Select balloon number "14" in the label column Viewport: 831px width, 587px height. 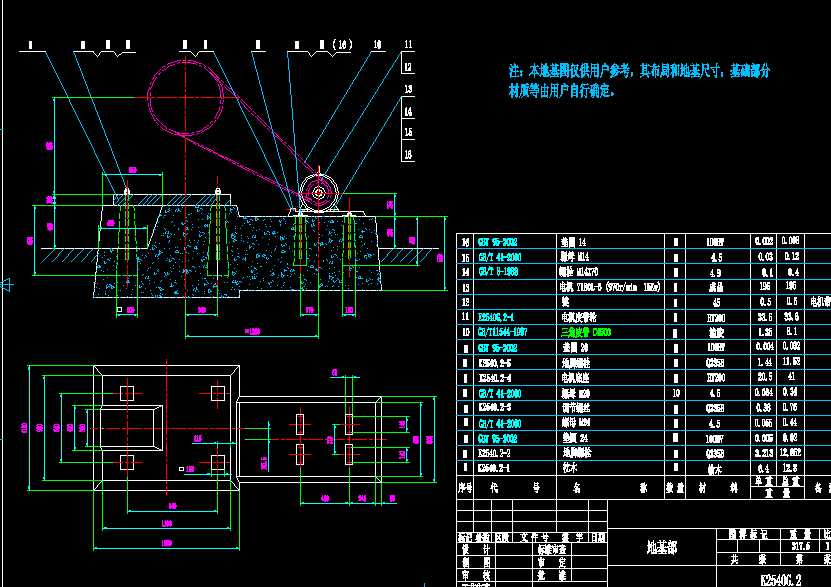(408, 111)
